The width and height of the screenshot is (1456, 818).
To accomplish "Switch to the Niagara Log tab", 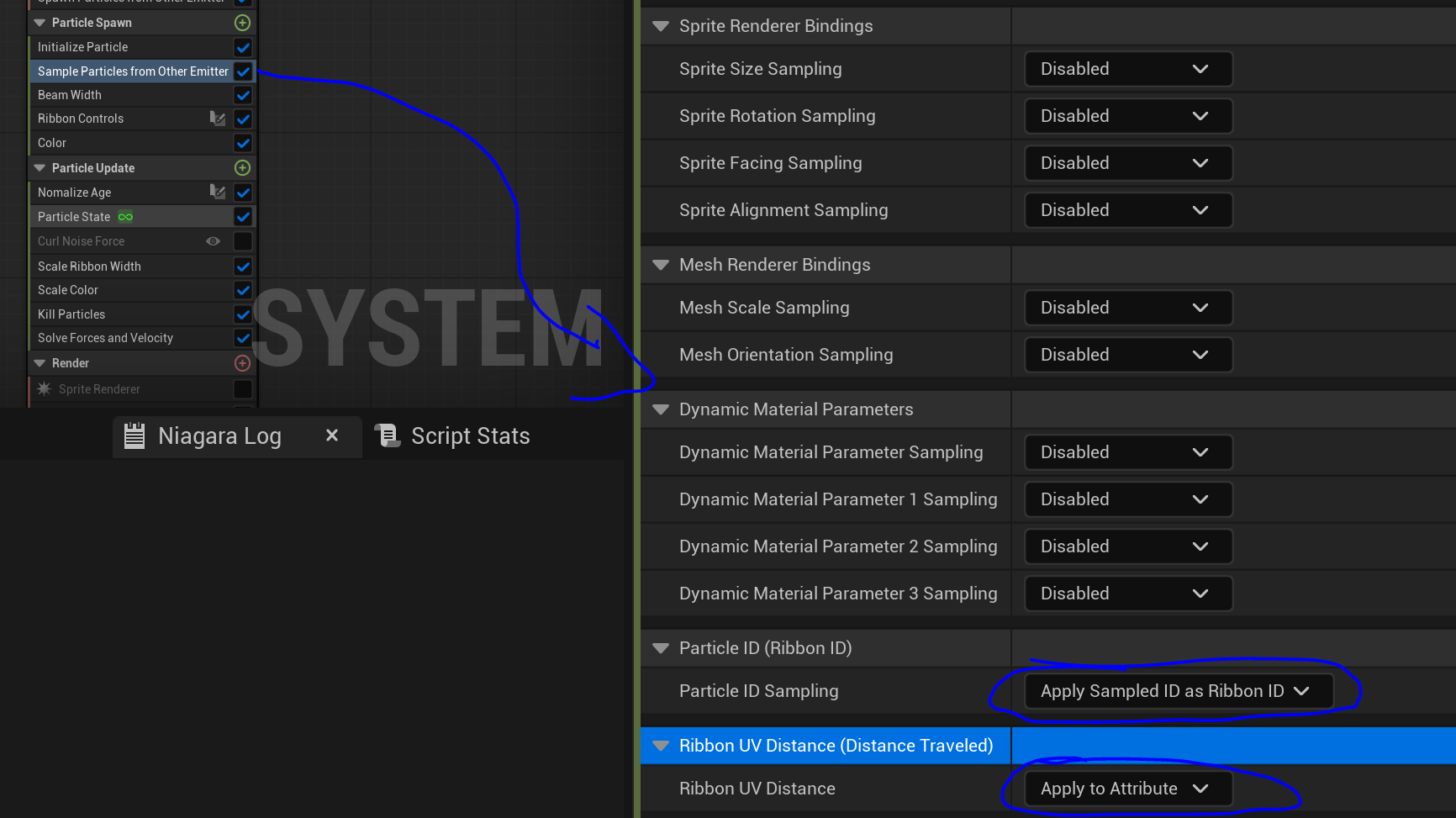I will click(219, 436).
